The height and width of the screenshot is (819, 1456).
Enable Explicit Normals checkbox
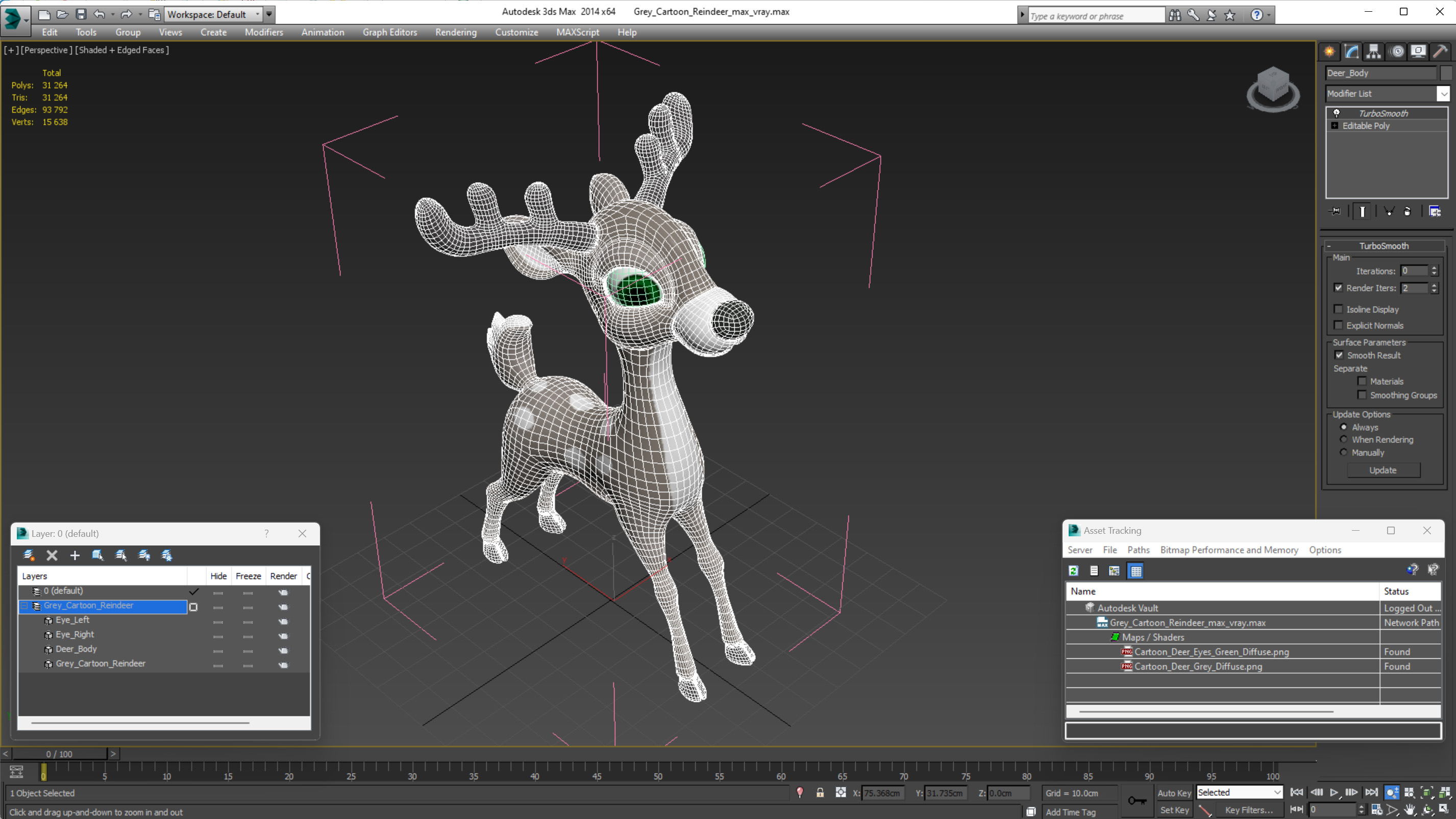click(1339, 325)
